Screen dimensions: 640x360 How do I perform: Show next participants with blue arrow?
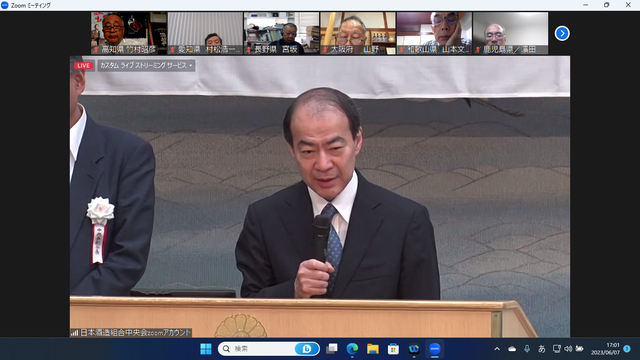click(x=562, y=33)
